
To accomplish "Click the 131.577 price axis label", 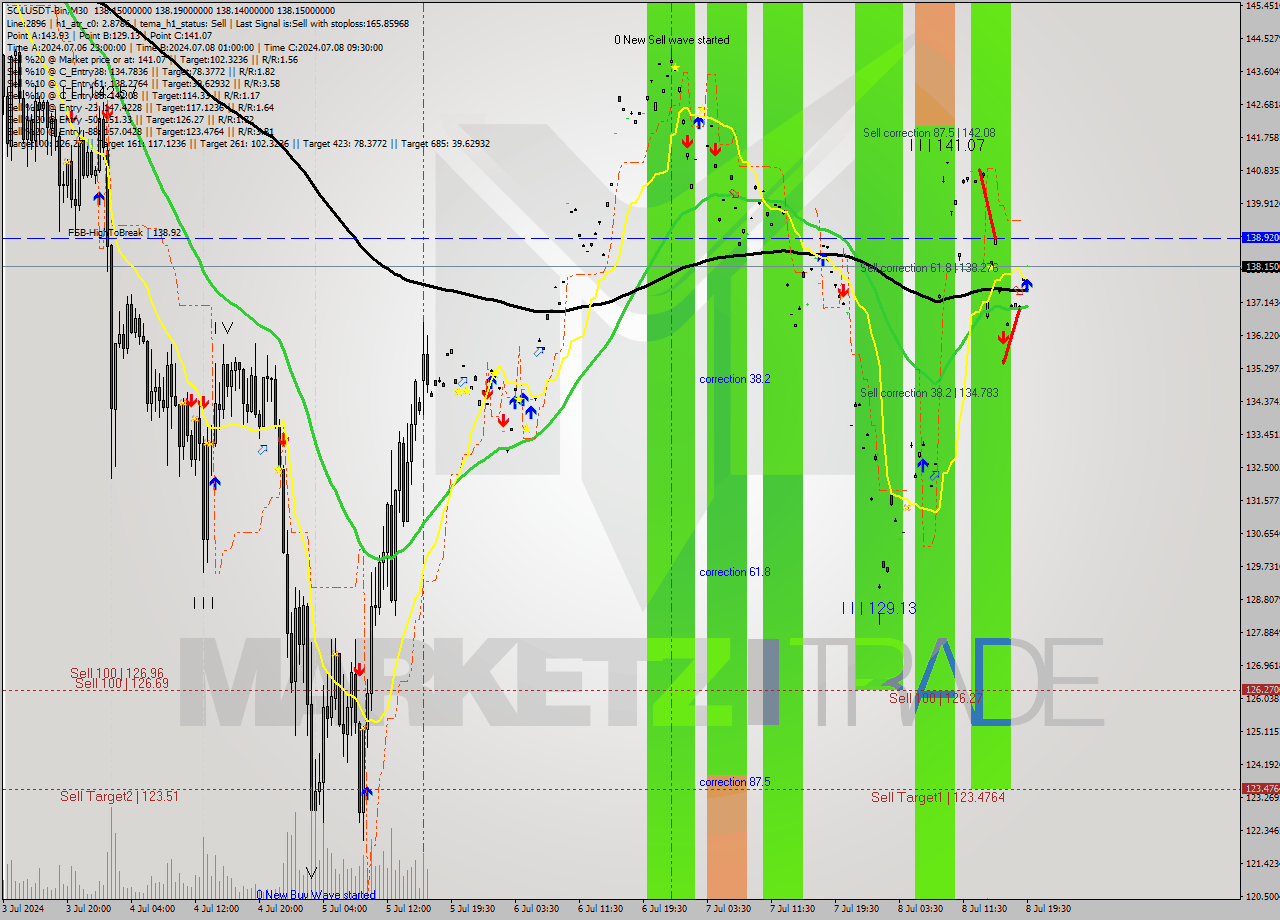I will (x=1262, y=500).
